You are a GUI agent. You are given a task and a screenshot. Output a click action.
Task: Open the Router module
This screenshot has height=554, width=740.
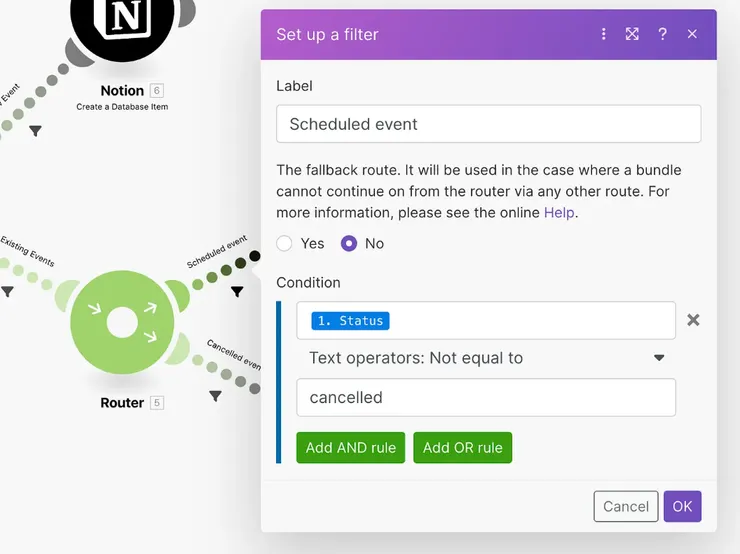[122, 322]
